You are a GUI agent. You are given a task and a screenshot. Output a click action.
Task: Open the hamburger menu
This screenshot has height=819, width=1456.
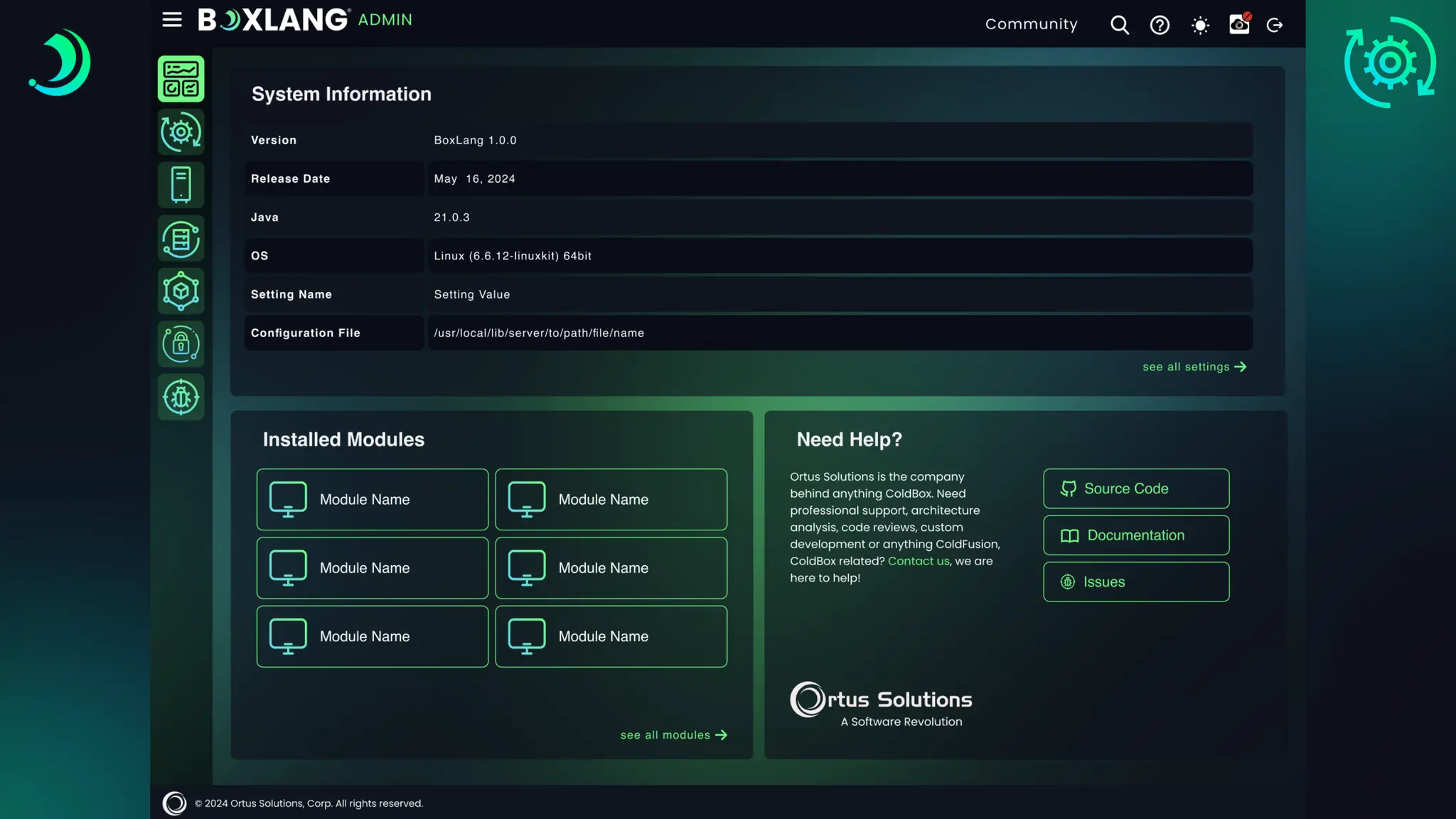point(172,20)
